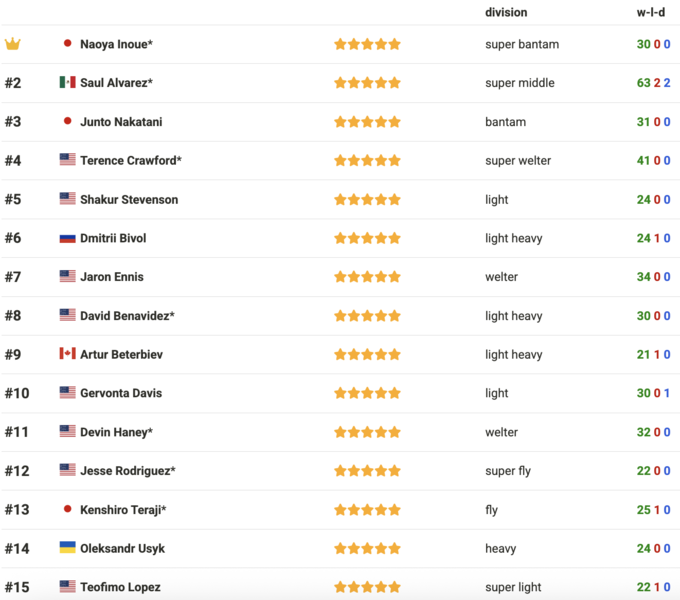Click the Japan flag beside Naoya Inoue
This screenshot has height=600, width=680.
click(x=67, y=44)
